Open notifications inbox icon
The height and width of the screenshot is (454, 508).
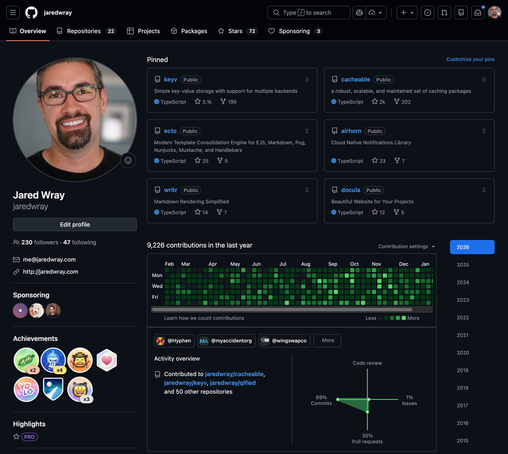(478, 13)
